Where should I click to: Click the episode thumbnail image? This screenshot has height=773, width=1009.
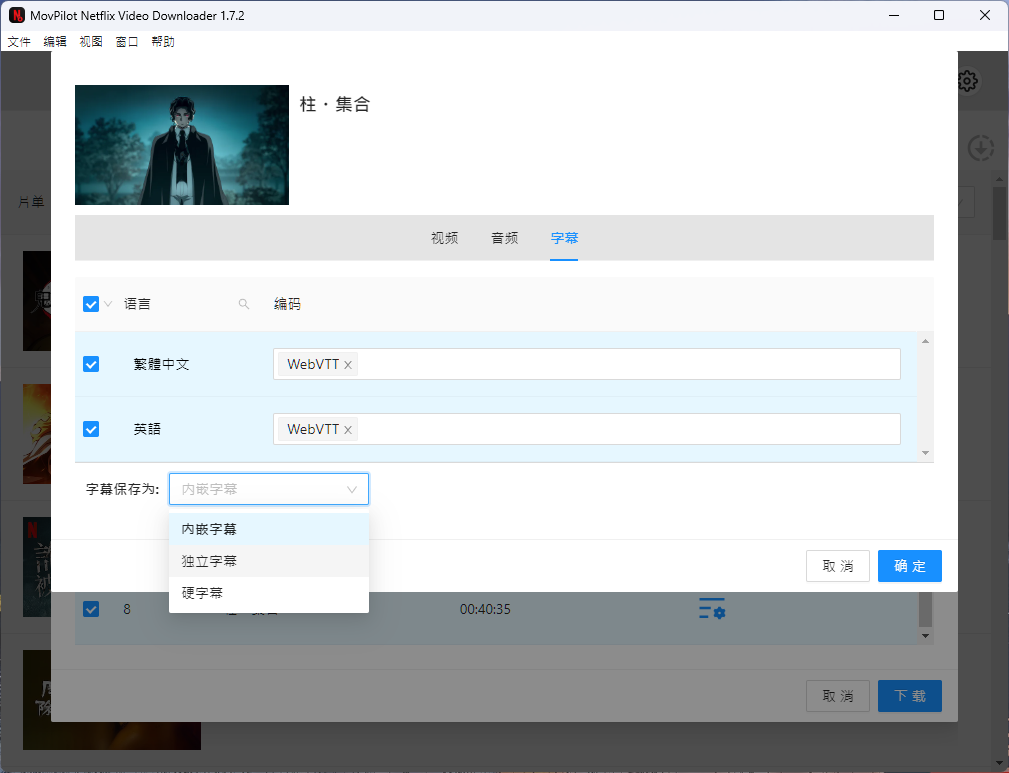tap(182, 145)
